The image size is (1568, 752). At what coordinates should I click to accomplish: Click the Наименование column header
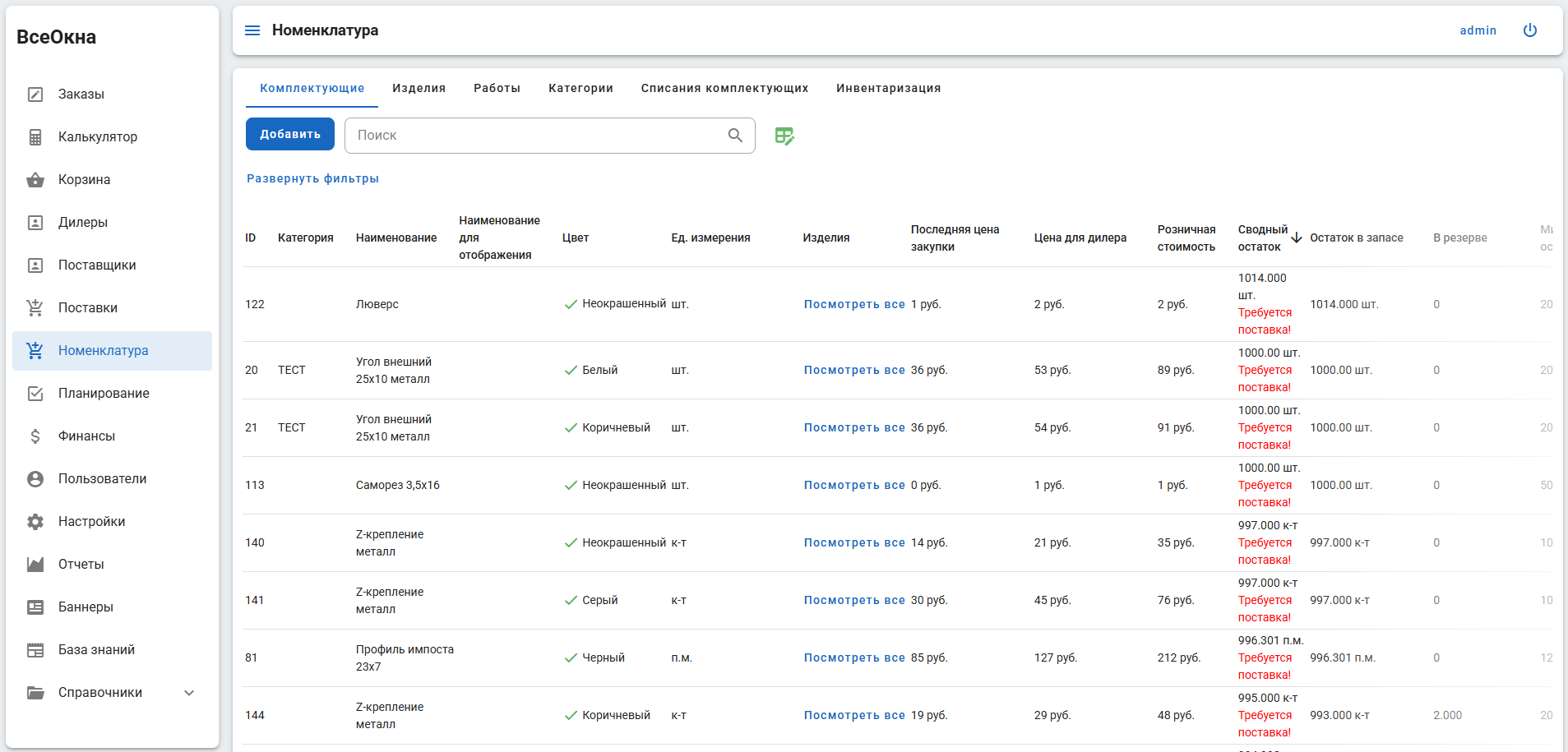396,238
